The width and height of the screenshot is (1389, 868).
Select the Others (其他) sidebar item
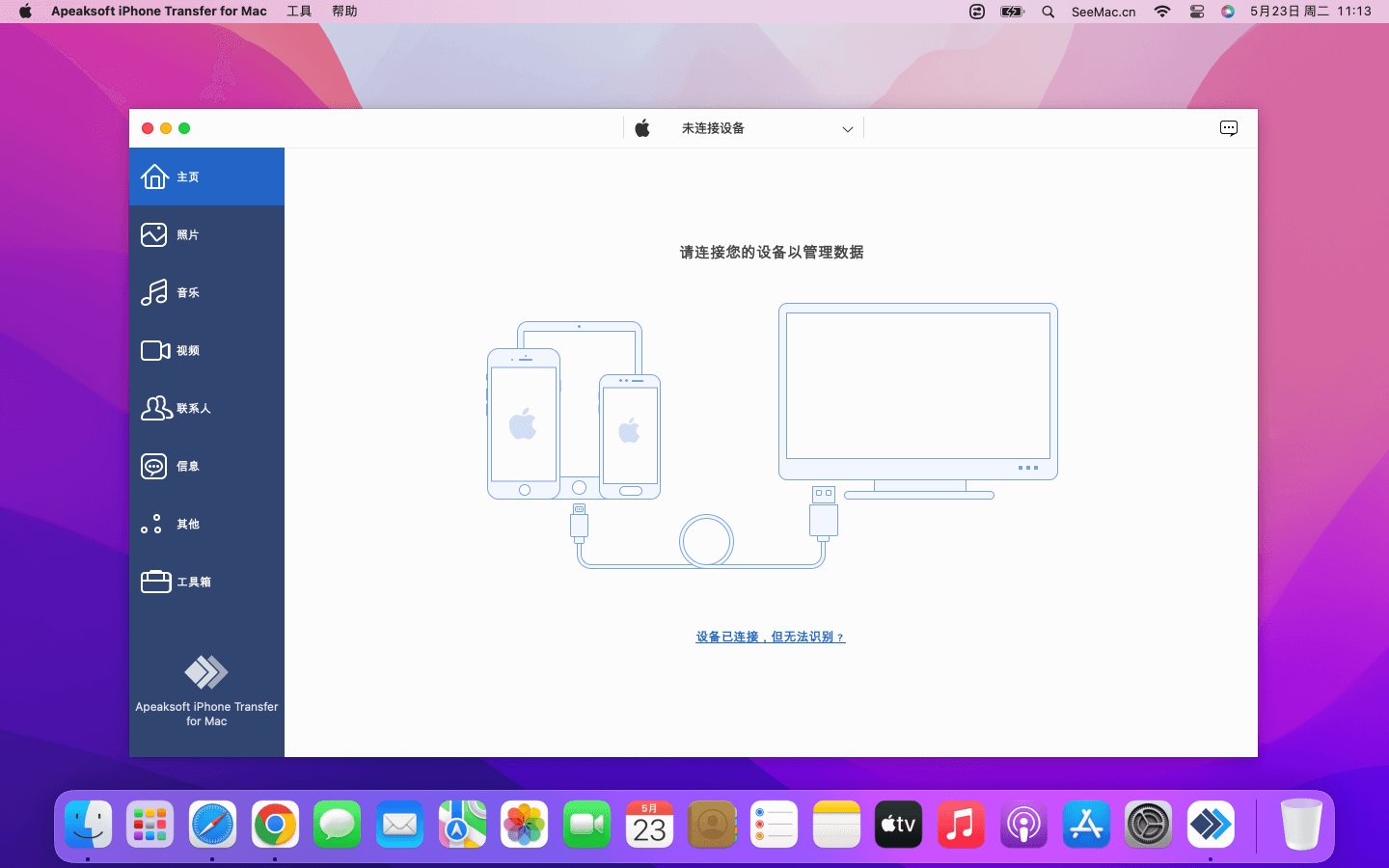187,525
